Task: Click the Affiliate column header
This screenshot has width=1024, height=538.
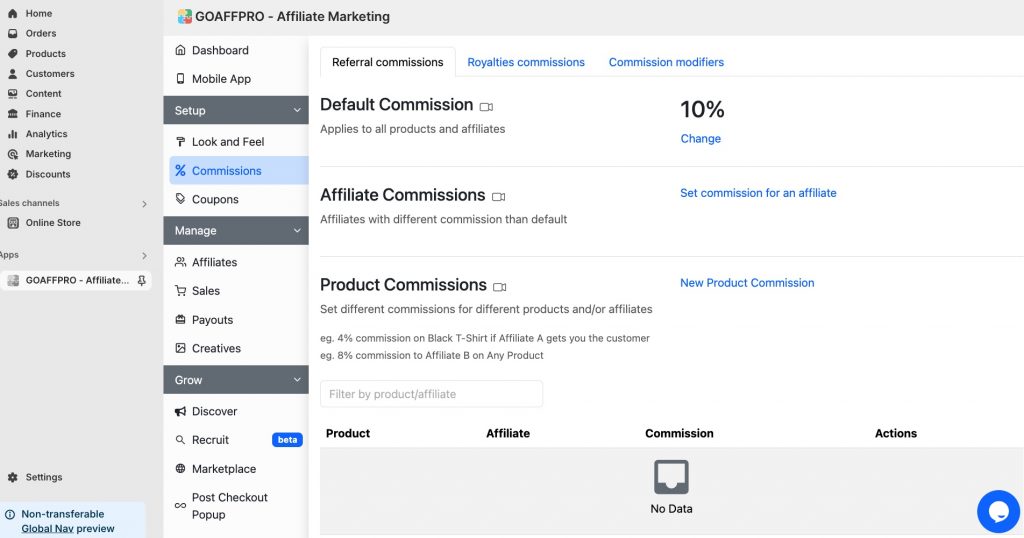Action: (x=507, y=433)
